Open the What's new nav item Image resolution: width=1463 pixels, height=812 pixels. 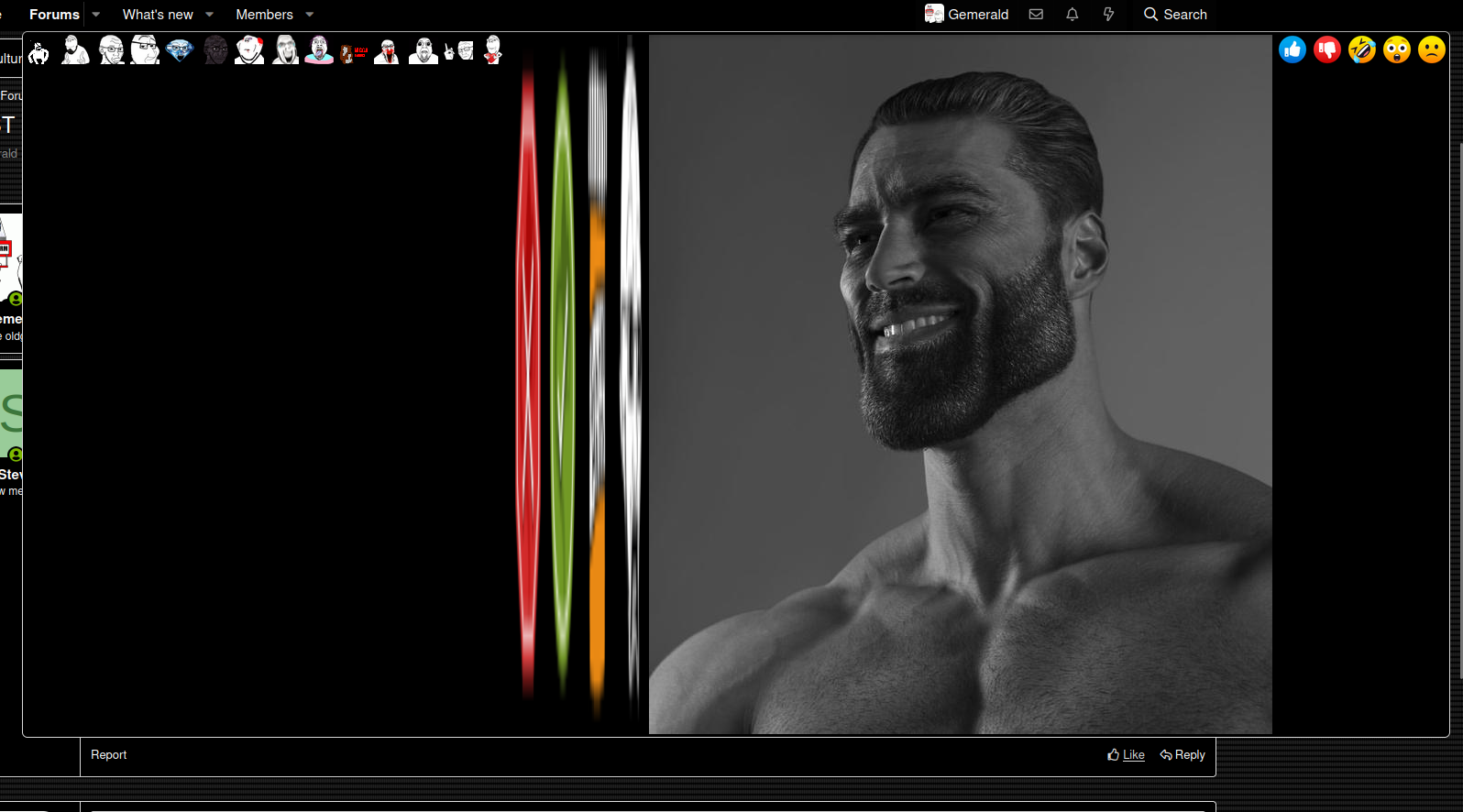(x=158, y=15)
